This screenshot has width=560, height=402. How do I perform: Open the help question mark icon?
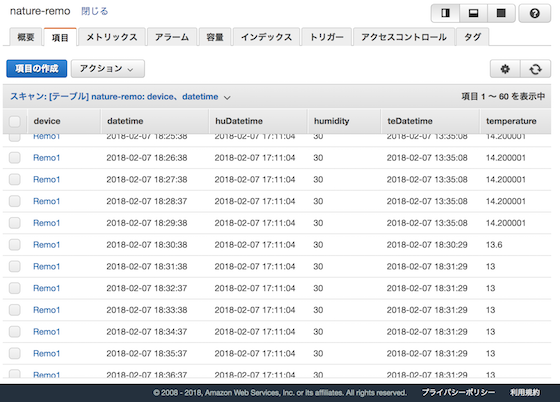coord(534,13)
